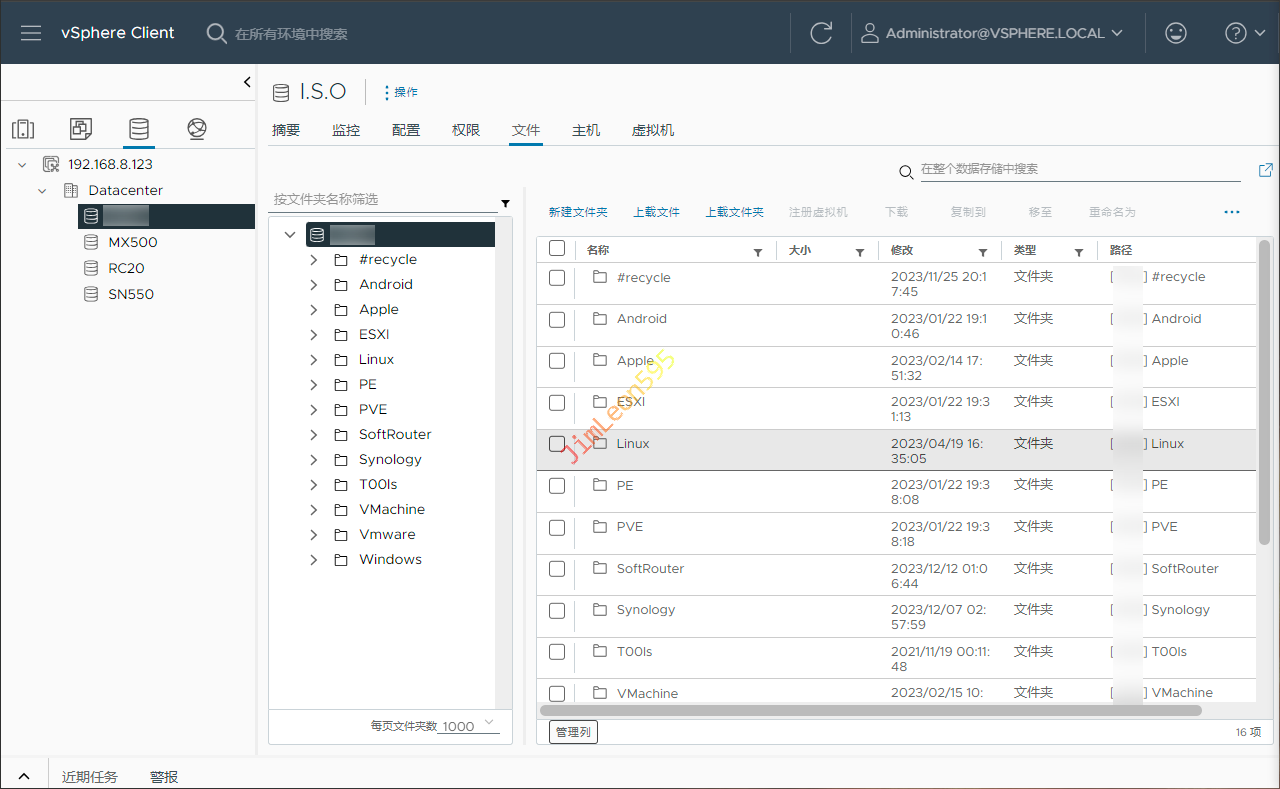Open Administrator@VSPHERE.LOCAL user dropdown

click(993, 33)
